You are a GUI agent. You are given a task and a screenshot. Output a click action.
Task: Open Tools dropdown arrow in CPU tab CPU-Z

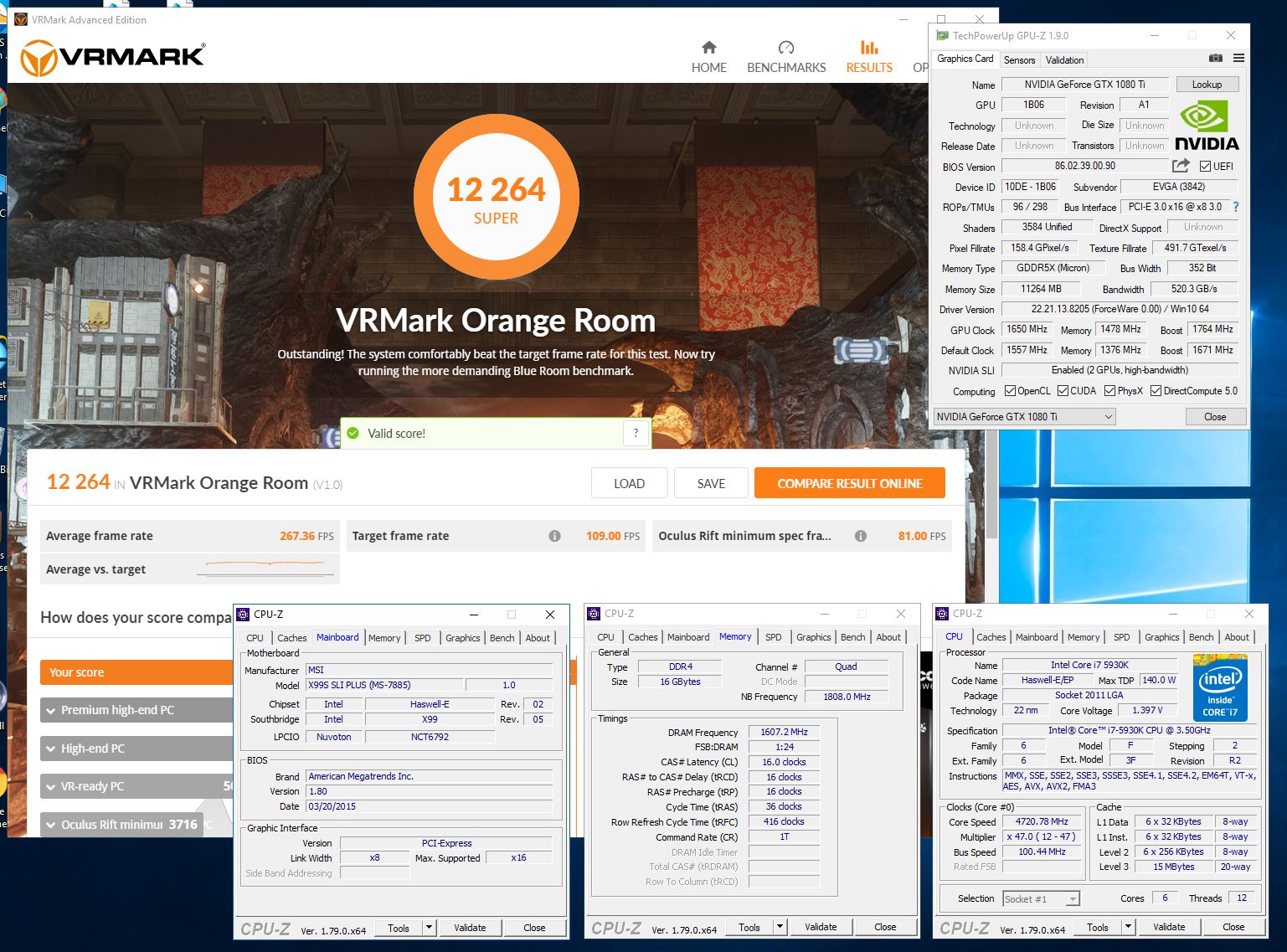[x=1129, y=927]
